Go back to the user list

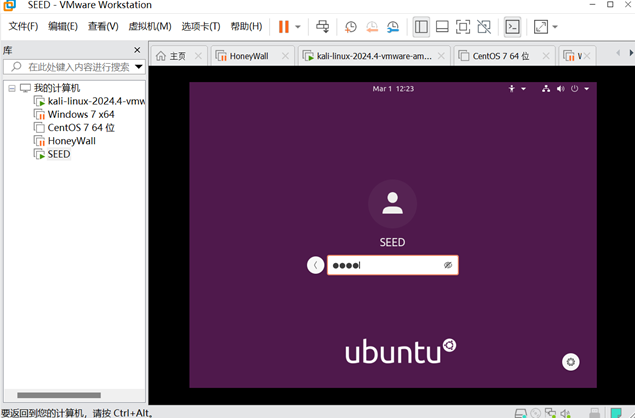click(315, 265)
